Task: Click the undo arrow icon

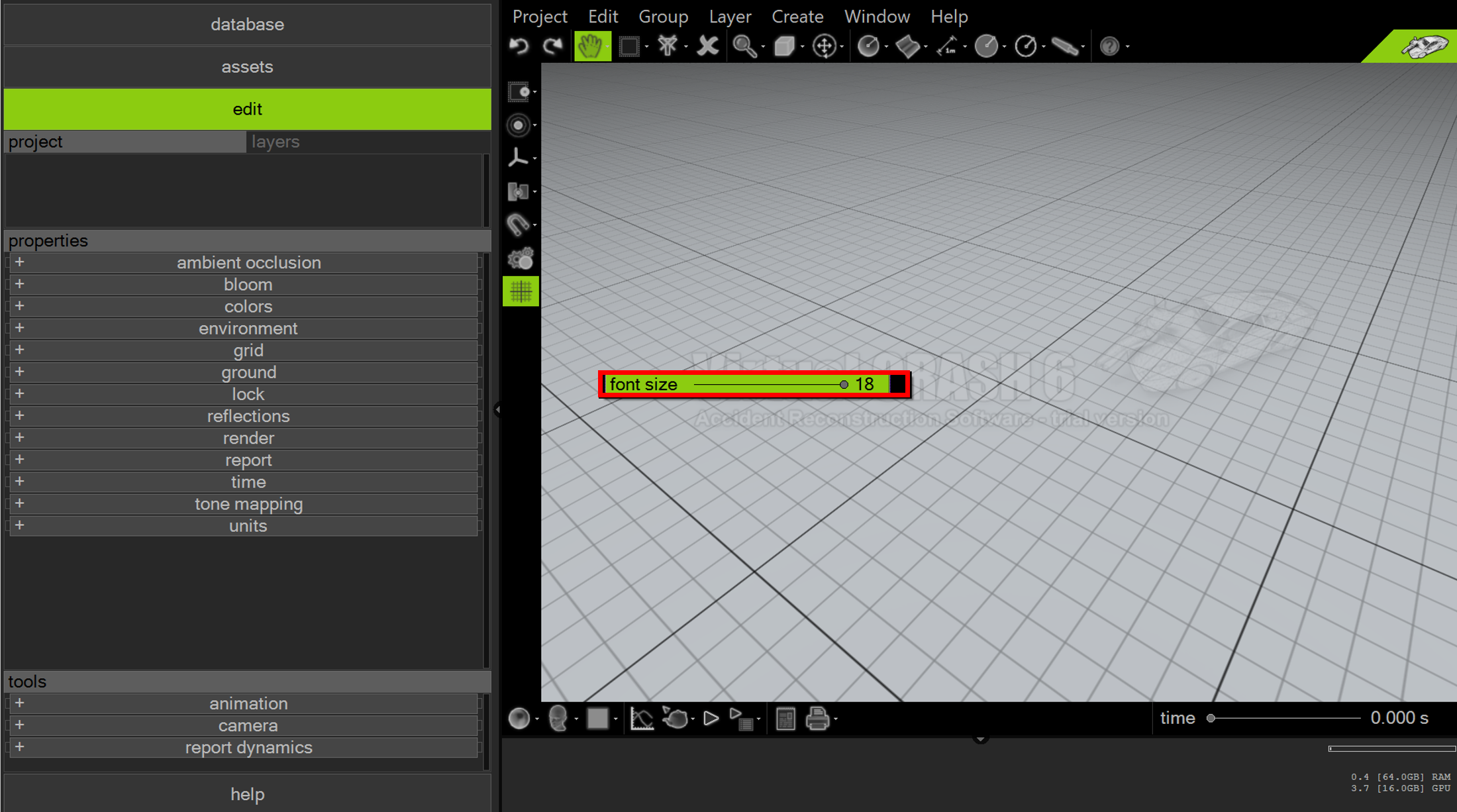Action: (519, 46)
